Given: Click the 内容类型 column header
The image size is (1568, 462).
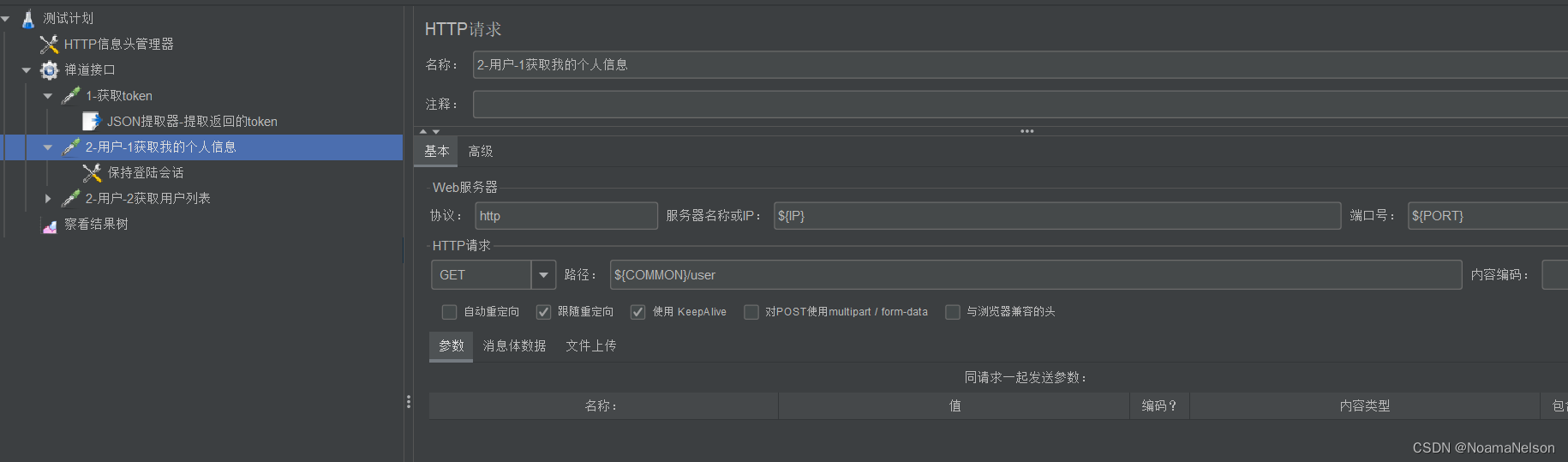Looking at the screenshot, I should [1365, 406].
